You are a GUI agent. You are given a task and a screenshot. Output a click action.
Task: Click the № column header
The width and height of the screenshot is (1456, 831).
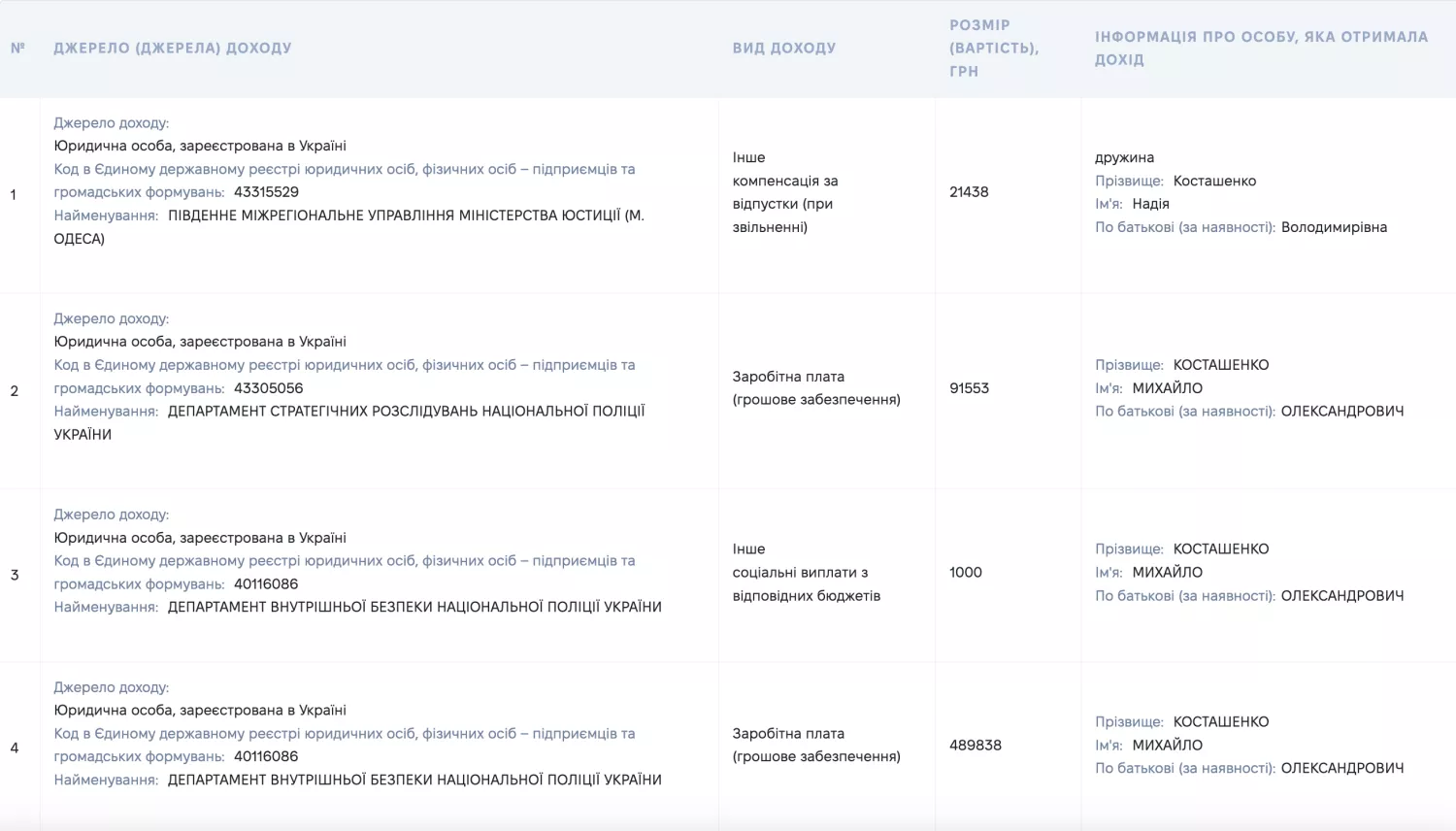(x=17, y=48)
